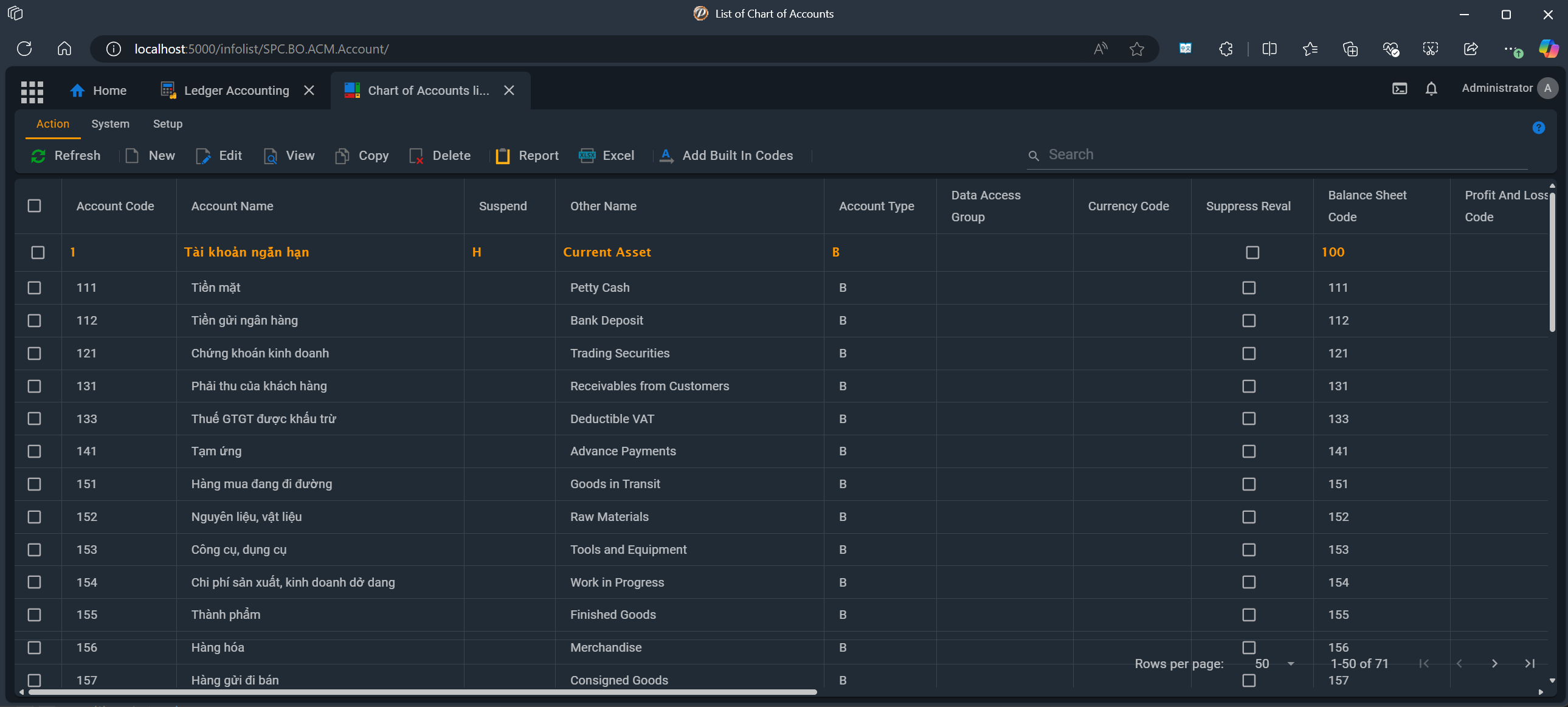Click the Copy record icon
Screen dimensions: 1568x707
(x=342, y=156)
